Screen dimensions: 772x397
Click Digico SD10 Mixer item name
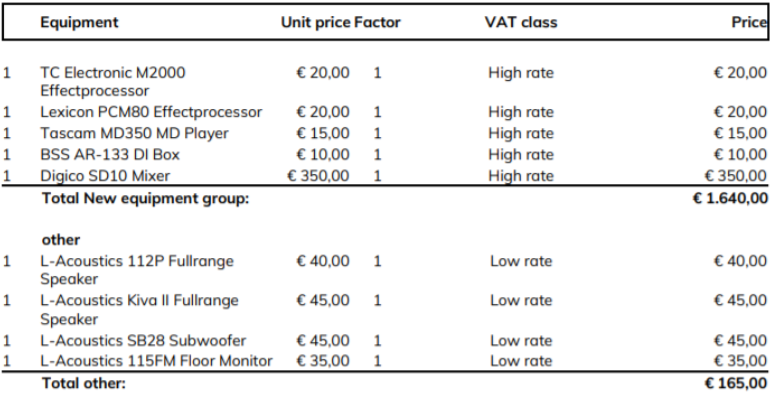(105, 175)
